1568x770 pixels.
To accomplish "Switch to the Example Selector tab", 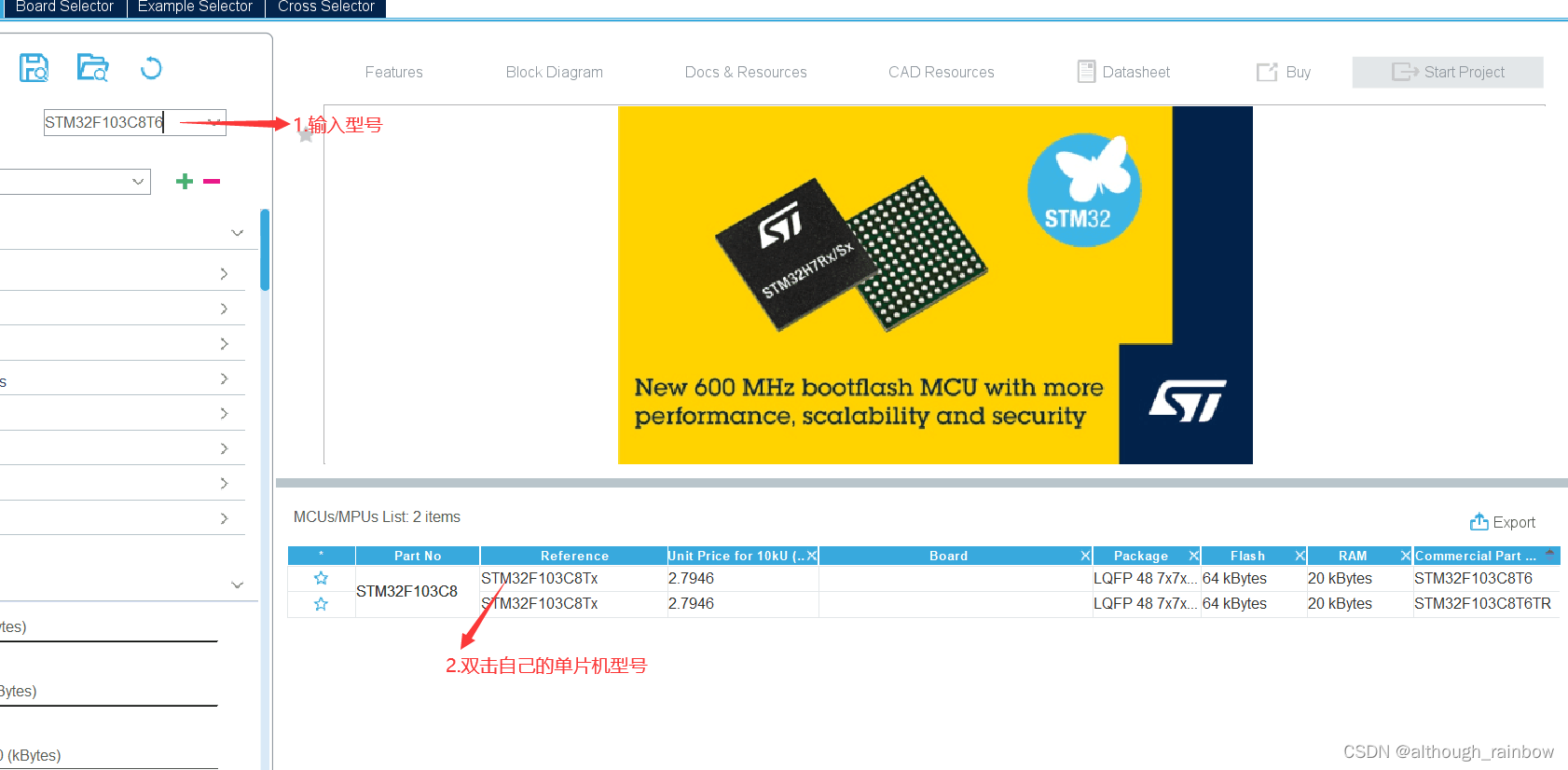I will pos(195,7).
